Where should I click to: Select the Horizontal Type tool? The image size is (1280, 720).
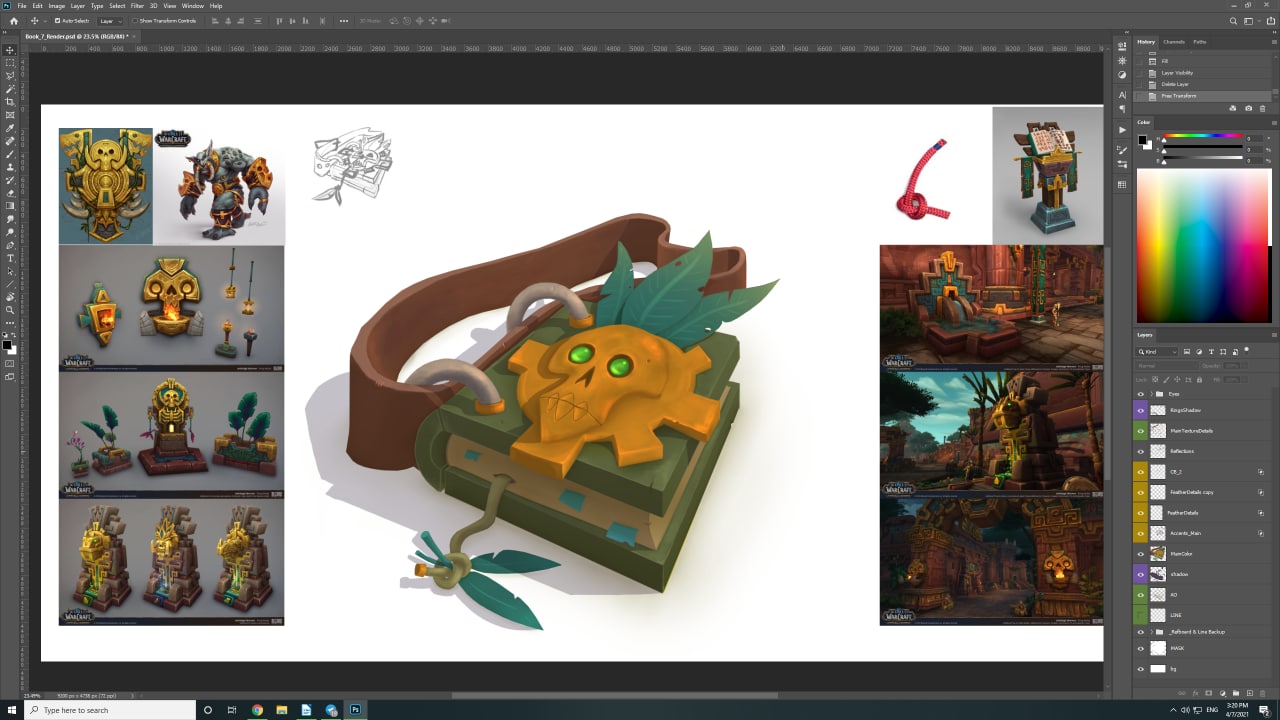point(10,258)
